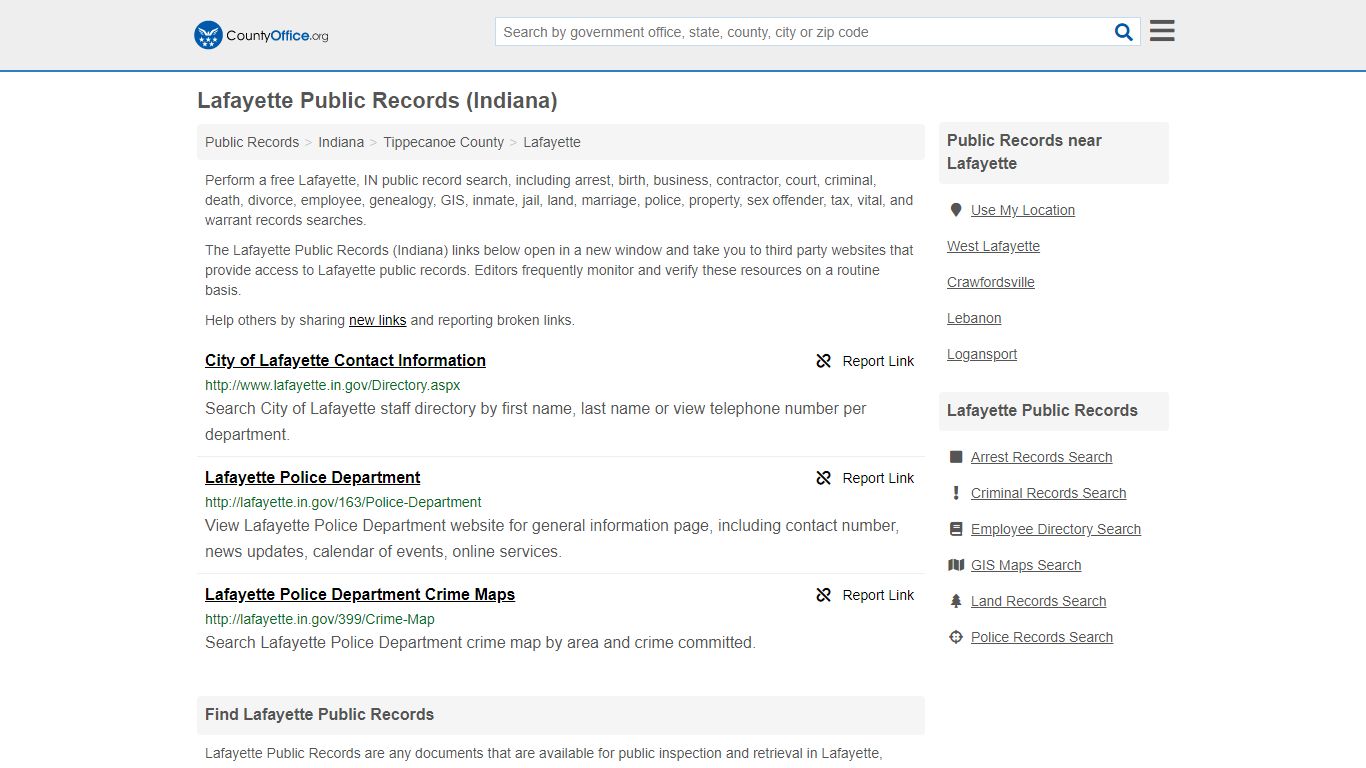
Task: Open Lafayette Police Department link
Action: pyautogui.click(x=312, y=477)
